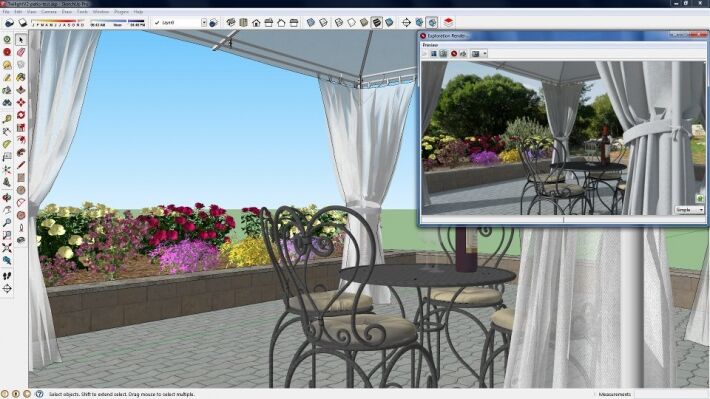Open the Help menu
The height and width of the screenshot is (399, 710).
point(138,11)
